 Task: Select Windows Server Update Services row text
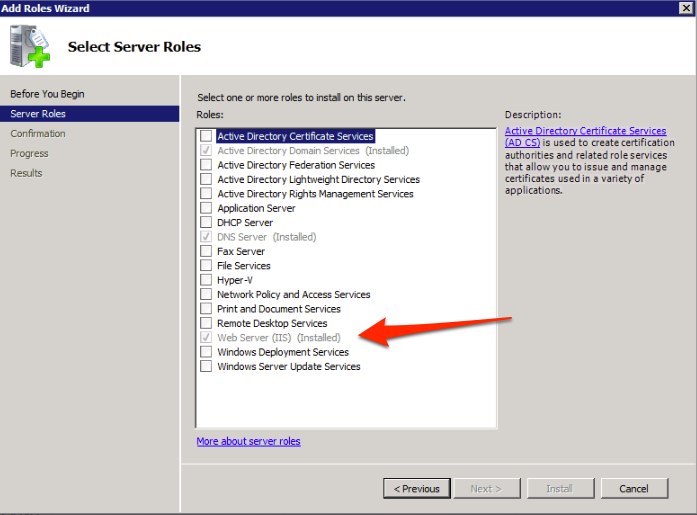[288, 366]
